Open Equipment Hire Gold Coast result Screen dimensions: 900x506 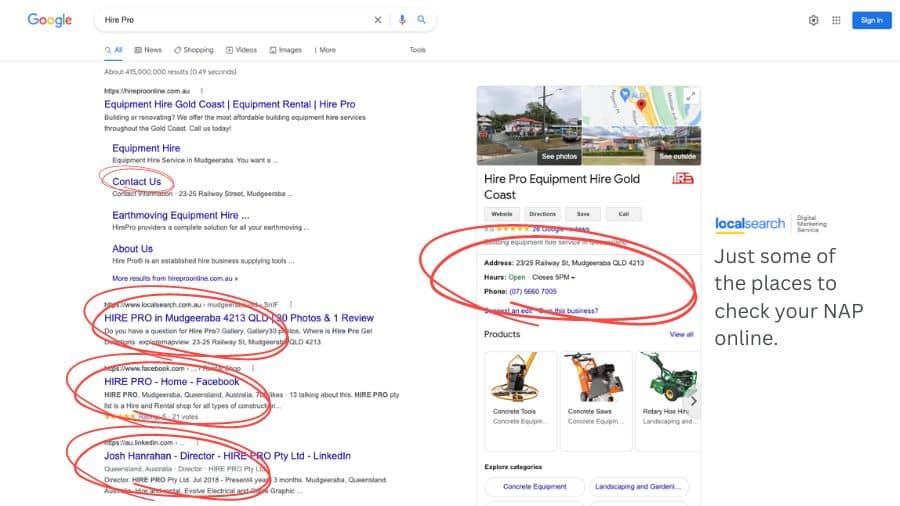[230, 104]
